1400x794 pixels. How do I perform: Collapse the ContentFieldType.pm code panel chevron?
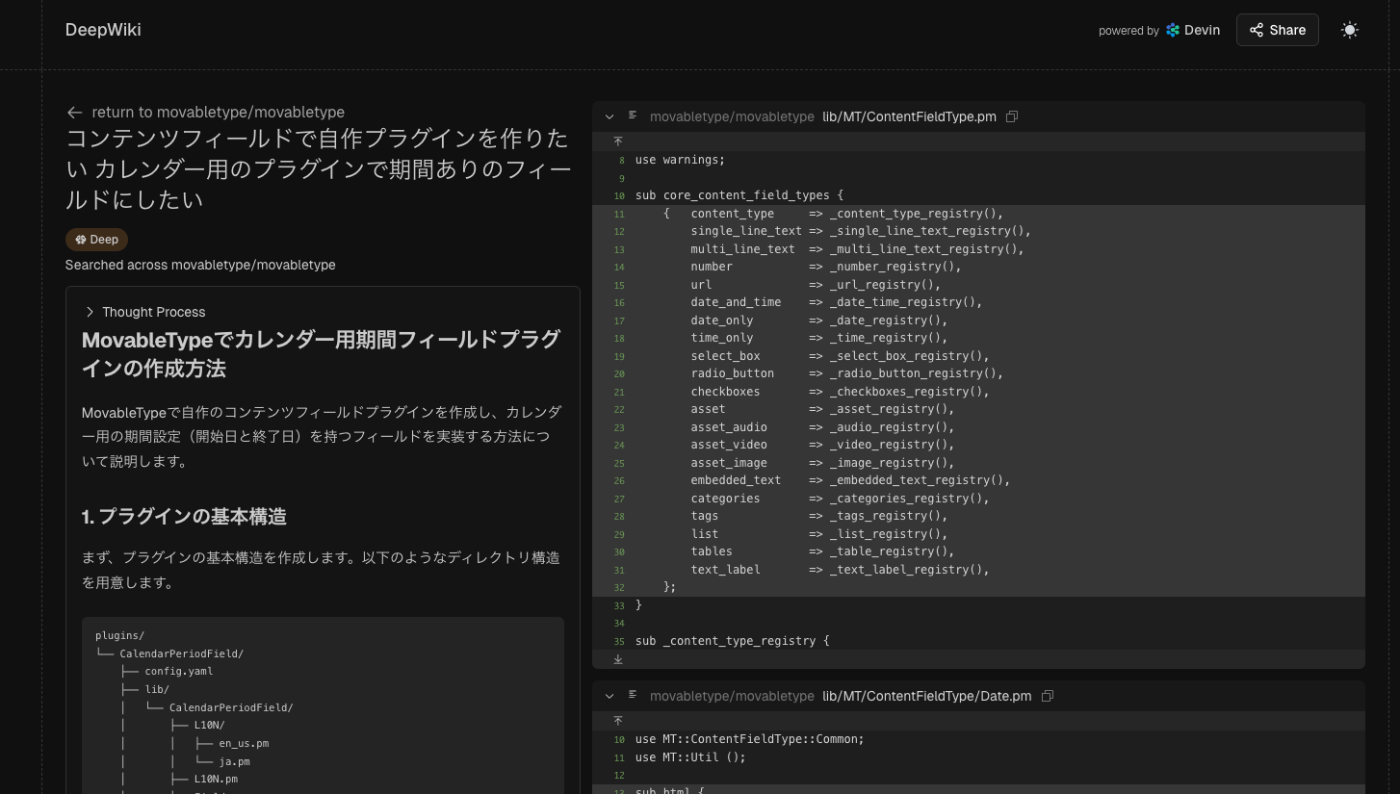pos(609,117)
